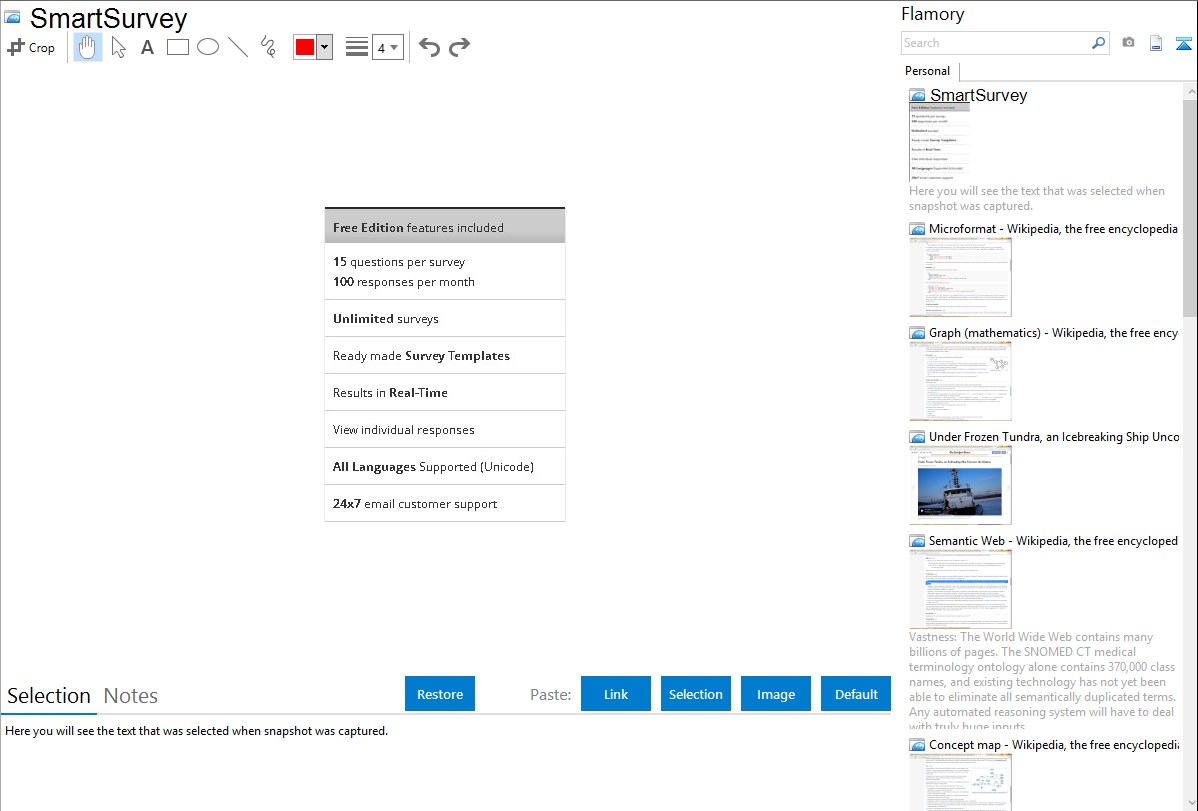The width and height of the screenshot is (1198, 811).
Task: Undo the last edit
Action: pyautogui.click(x=429, y=47)
